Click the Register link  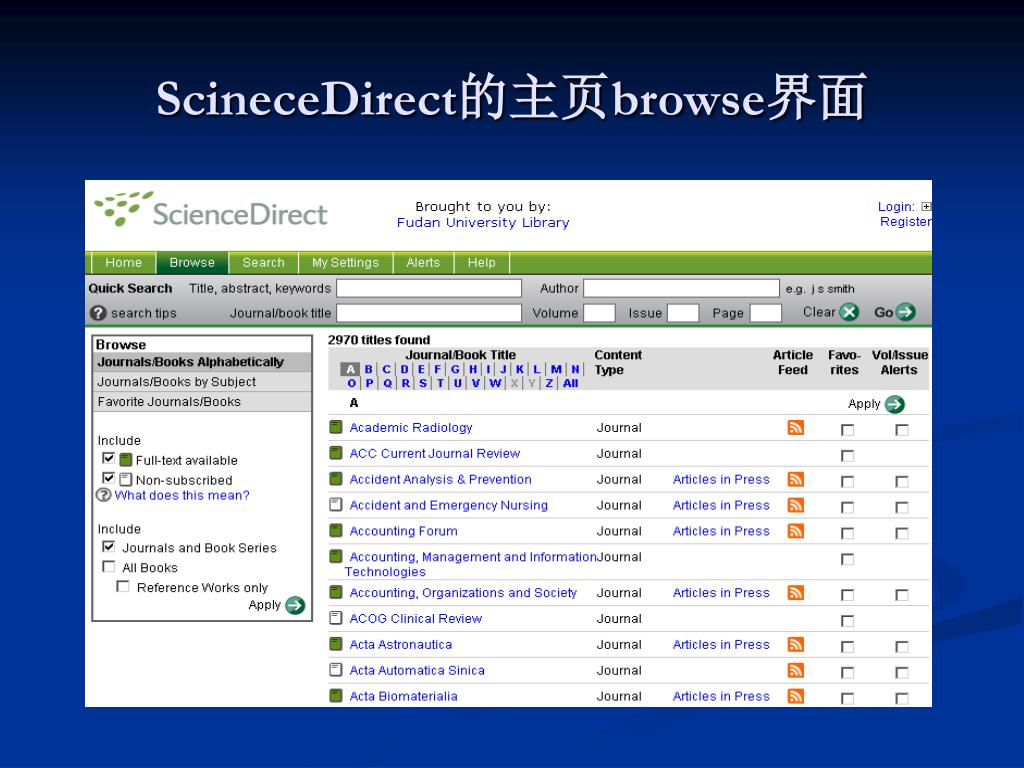906,222
